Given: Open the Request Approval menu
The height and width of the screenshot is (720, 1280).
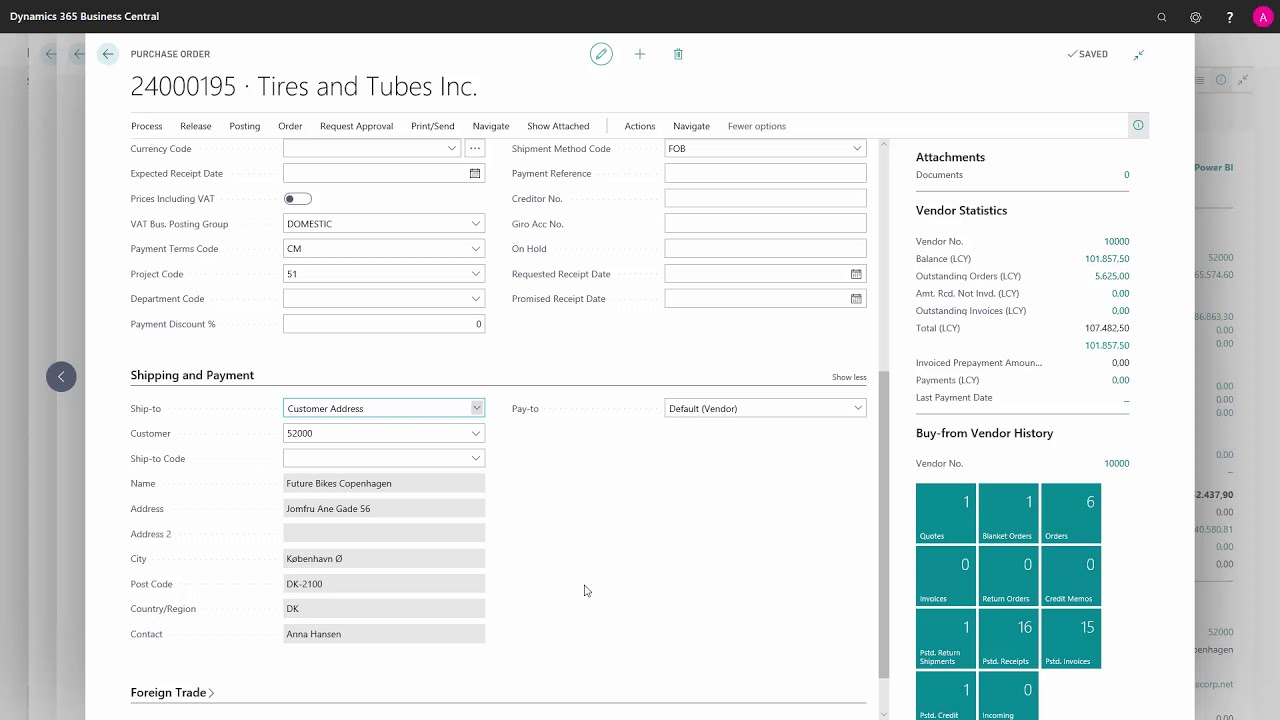Looking at the screenshot, I should (x=356, y=126).
